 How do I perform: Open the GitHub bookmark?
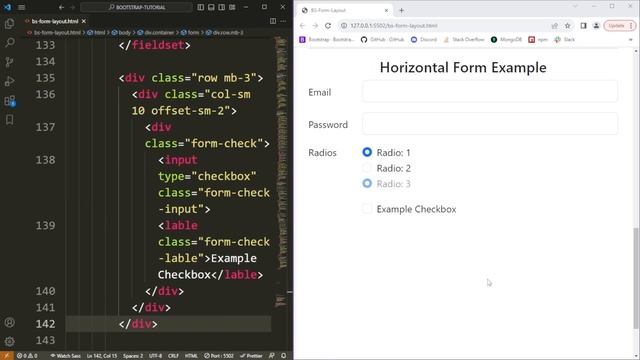(382, 40)
